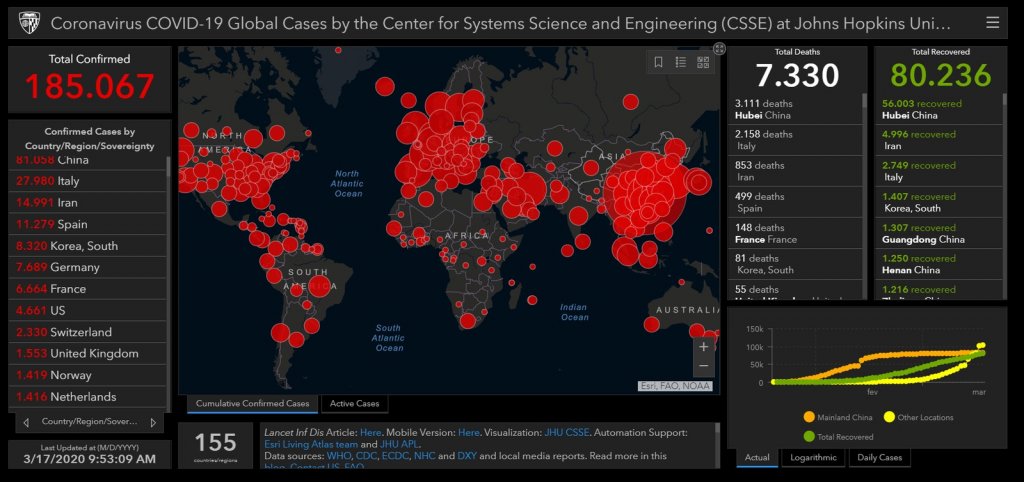
Task: Open the DXY data source link
Action: pos(467,456)
